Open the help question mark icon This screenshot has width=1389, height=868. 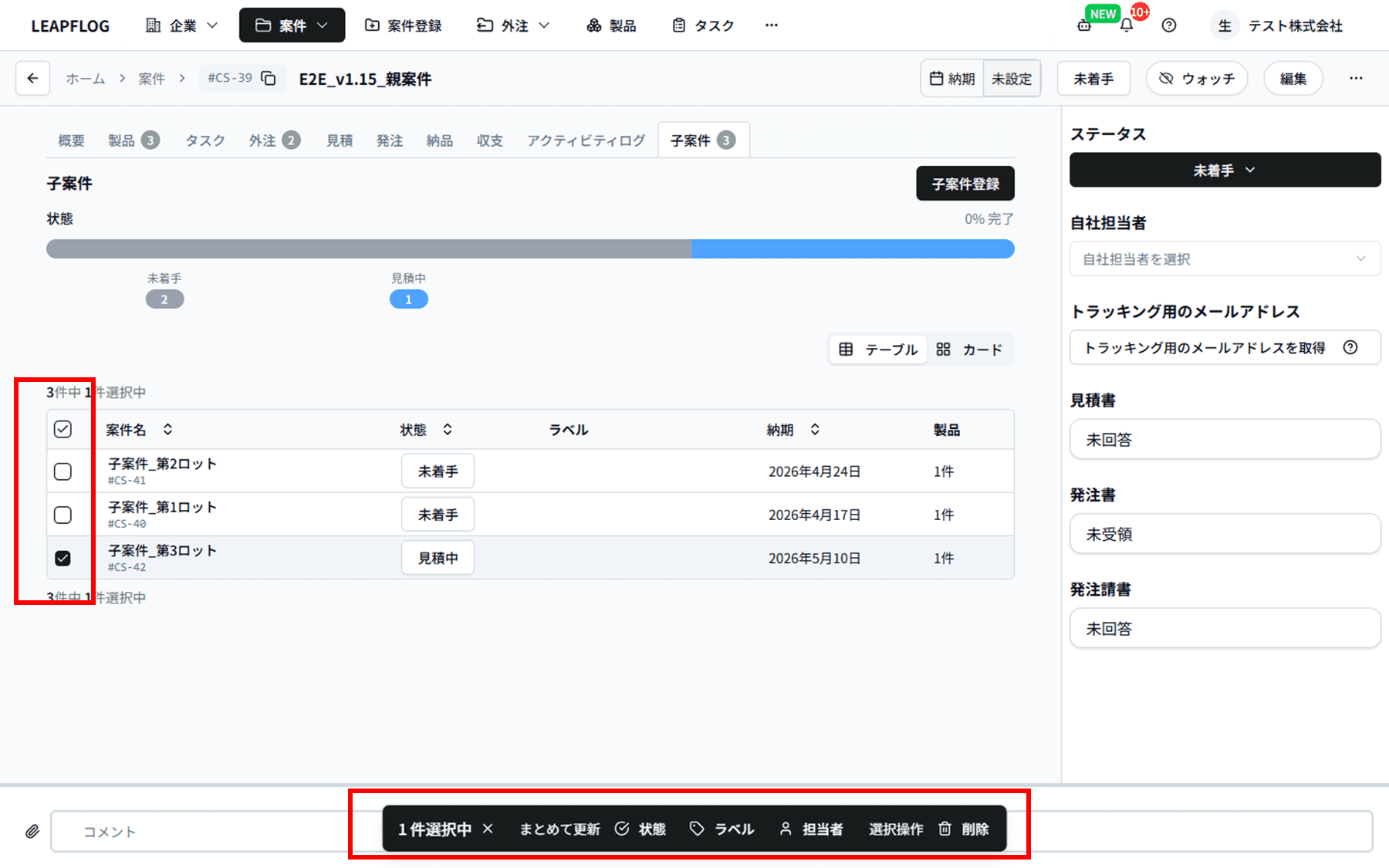[1169, 25]
